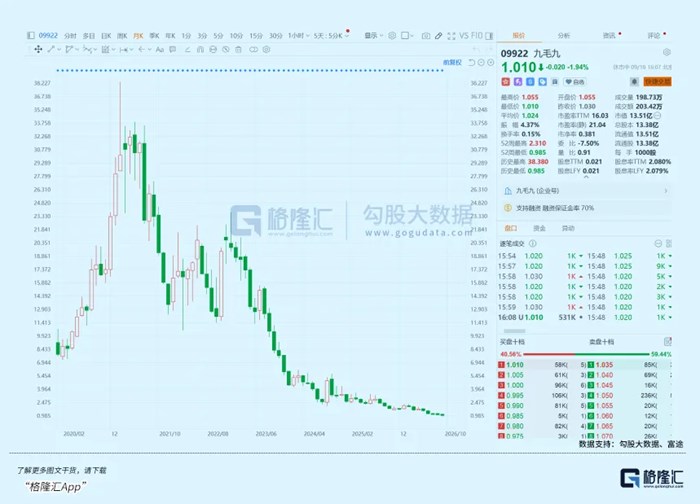
Task: Switch to 异动 sub-tab
Action: [568, 228]
